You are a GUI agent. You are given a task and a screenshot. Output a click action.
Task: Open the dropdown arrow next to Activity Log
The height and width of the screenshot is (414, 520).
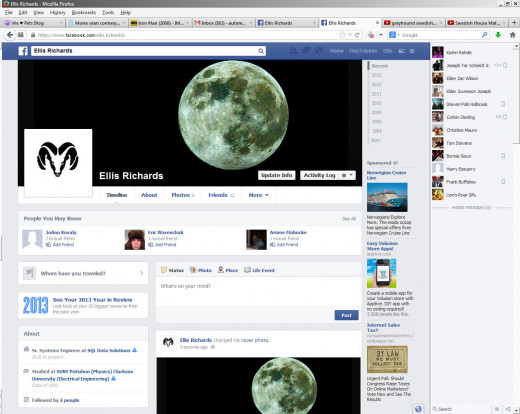pyautogui.click(x=351, y=175)
